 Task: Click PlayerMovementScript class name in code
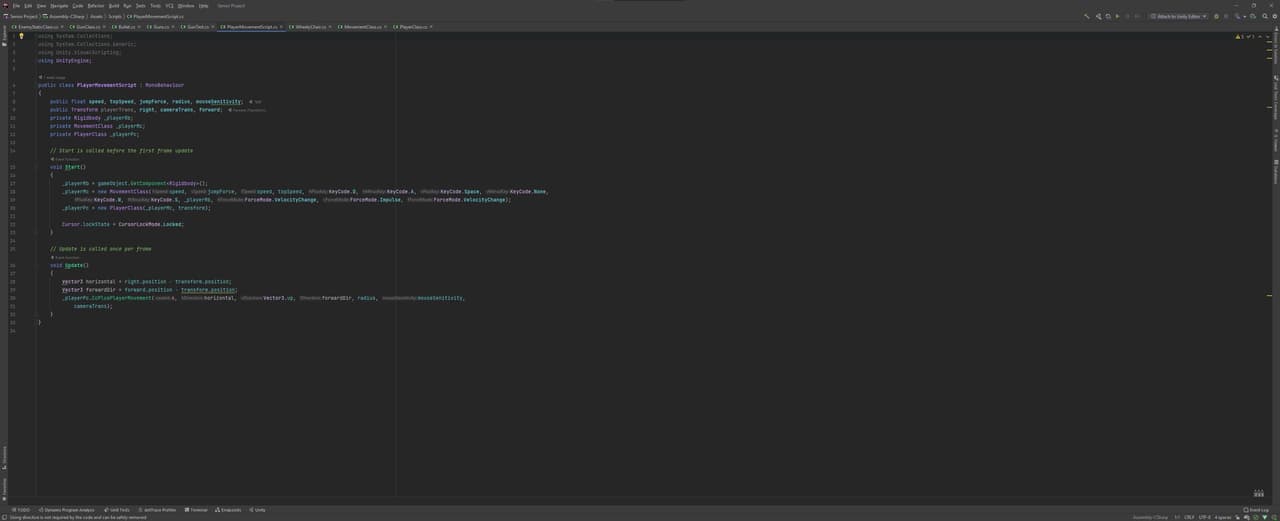point(107,85)
